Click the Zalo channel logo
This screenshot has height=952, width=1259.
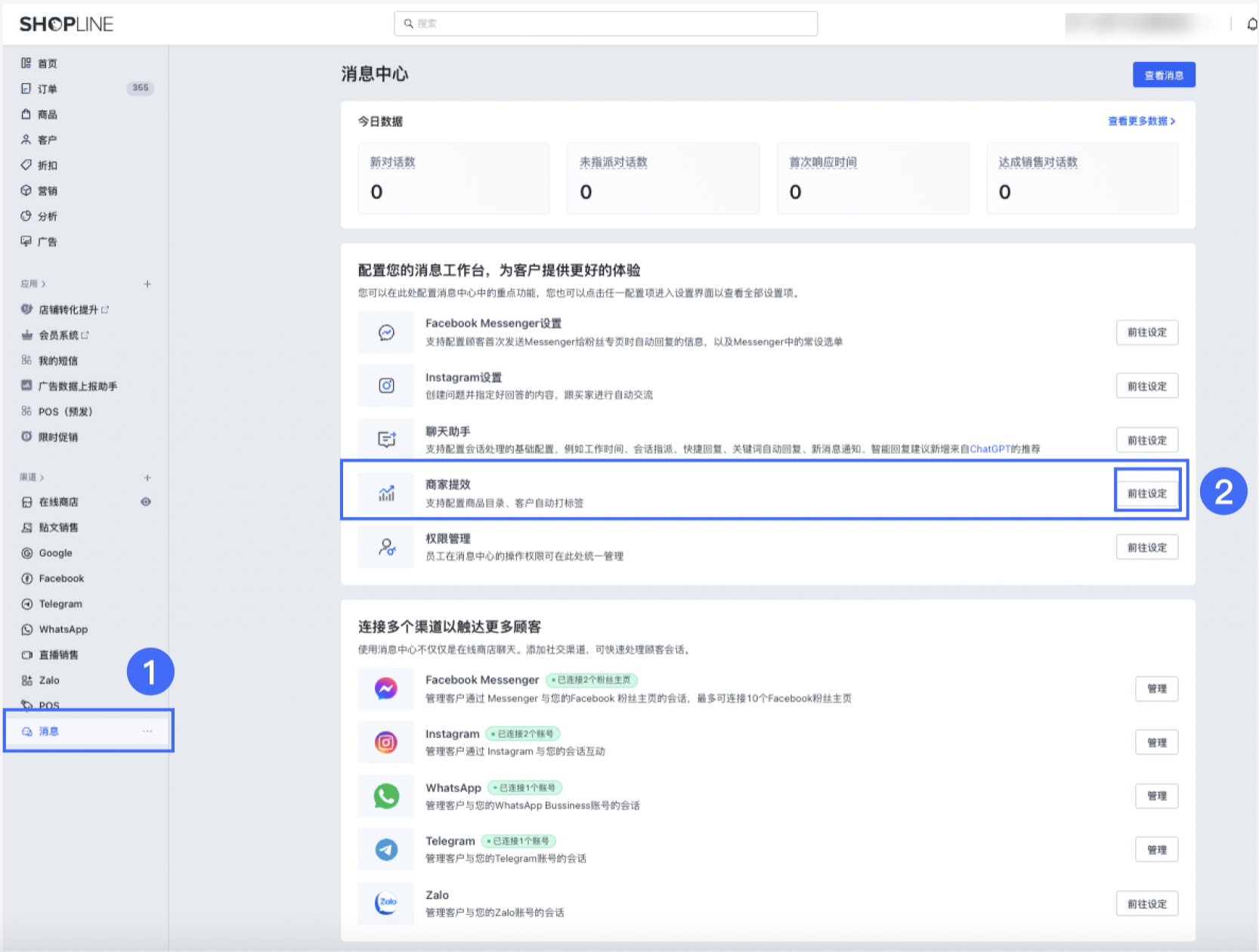pos(386,903)
